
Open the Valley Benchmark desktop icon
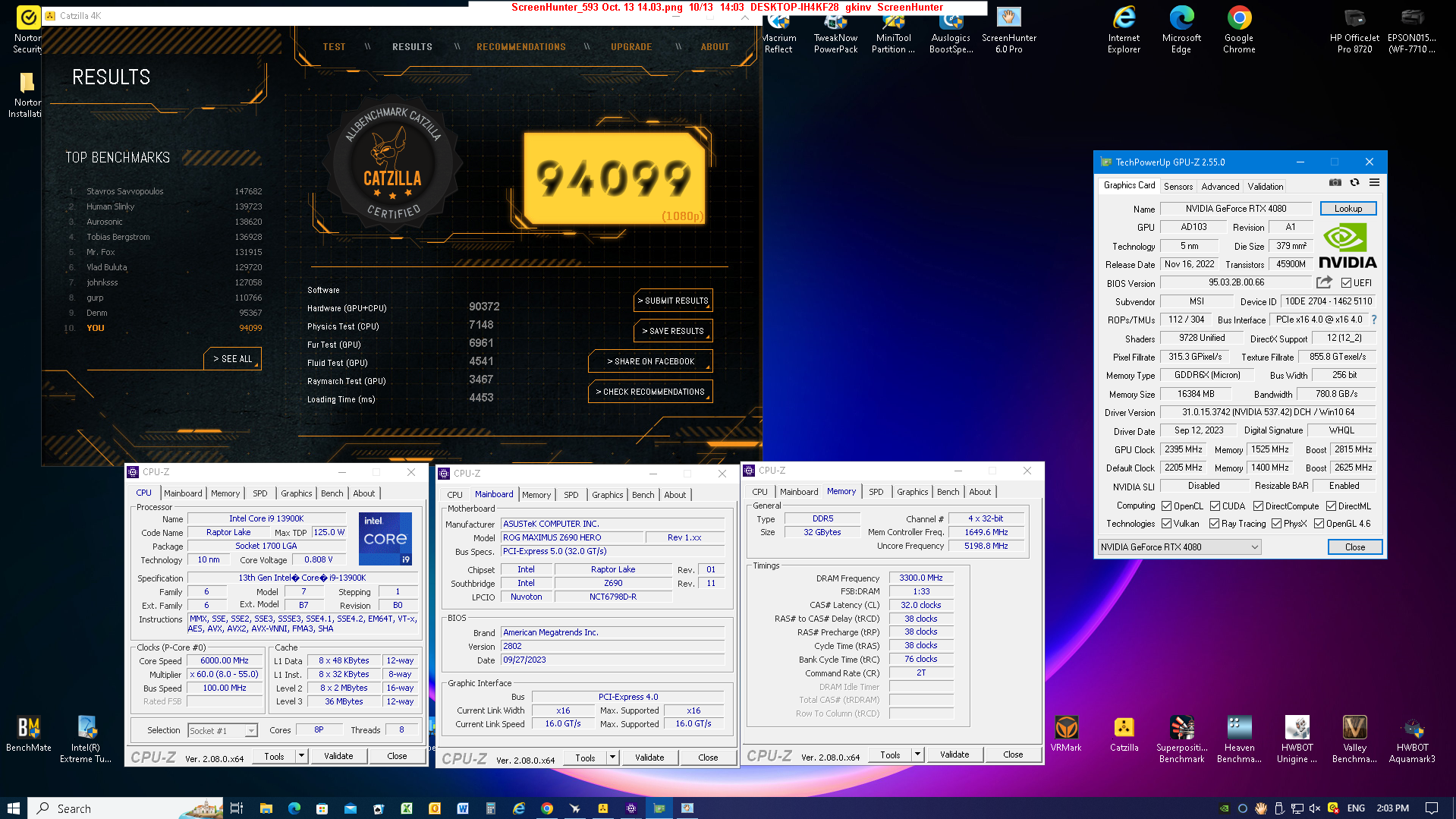tap(1354, 739)
